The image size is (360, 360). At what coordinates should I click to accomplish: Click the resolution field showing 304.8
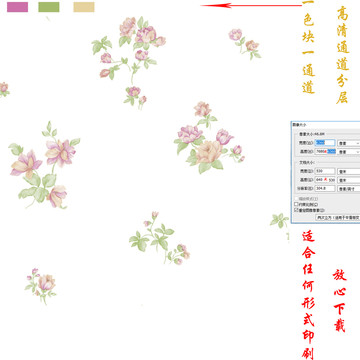(325, 189)
